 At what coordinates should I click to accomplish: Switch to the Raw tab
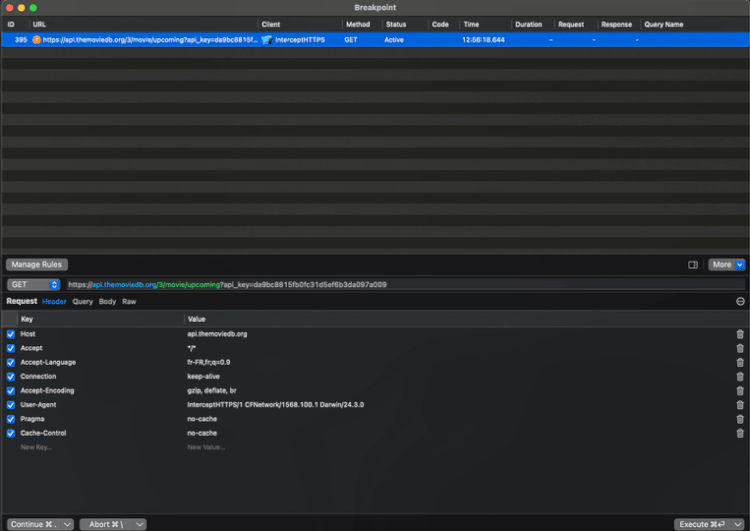click(129, 301)
